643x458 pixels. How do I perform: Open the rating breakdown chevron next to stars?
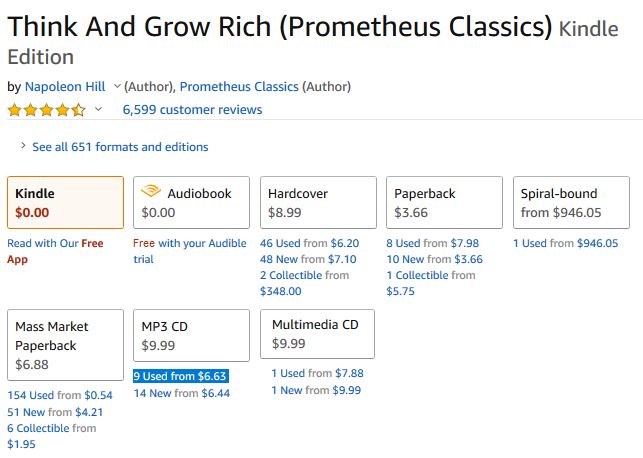coord(98,109)
